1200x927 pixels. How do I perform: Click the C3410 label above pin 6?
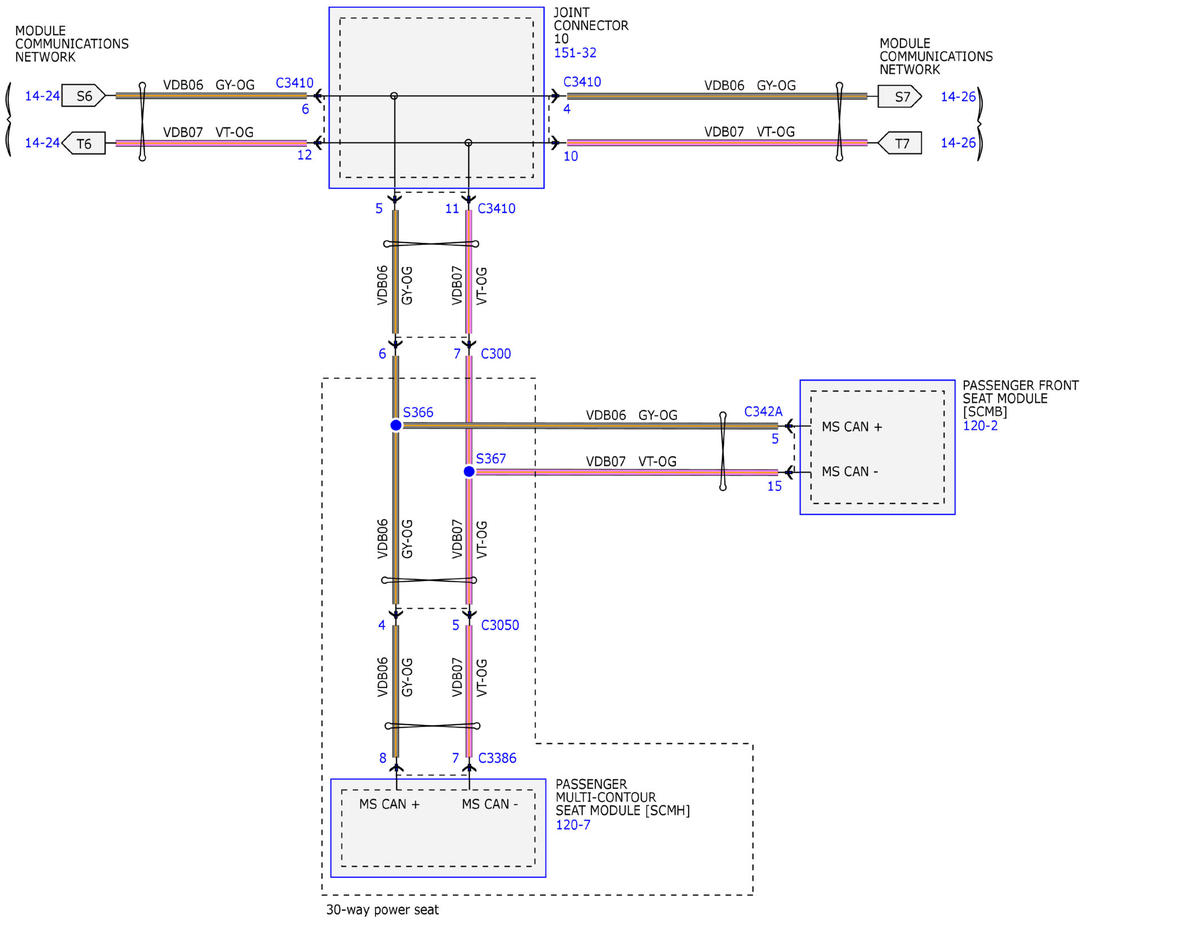295,83
